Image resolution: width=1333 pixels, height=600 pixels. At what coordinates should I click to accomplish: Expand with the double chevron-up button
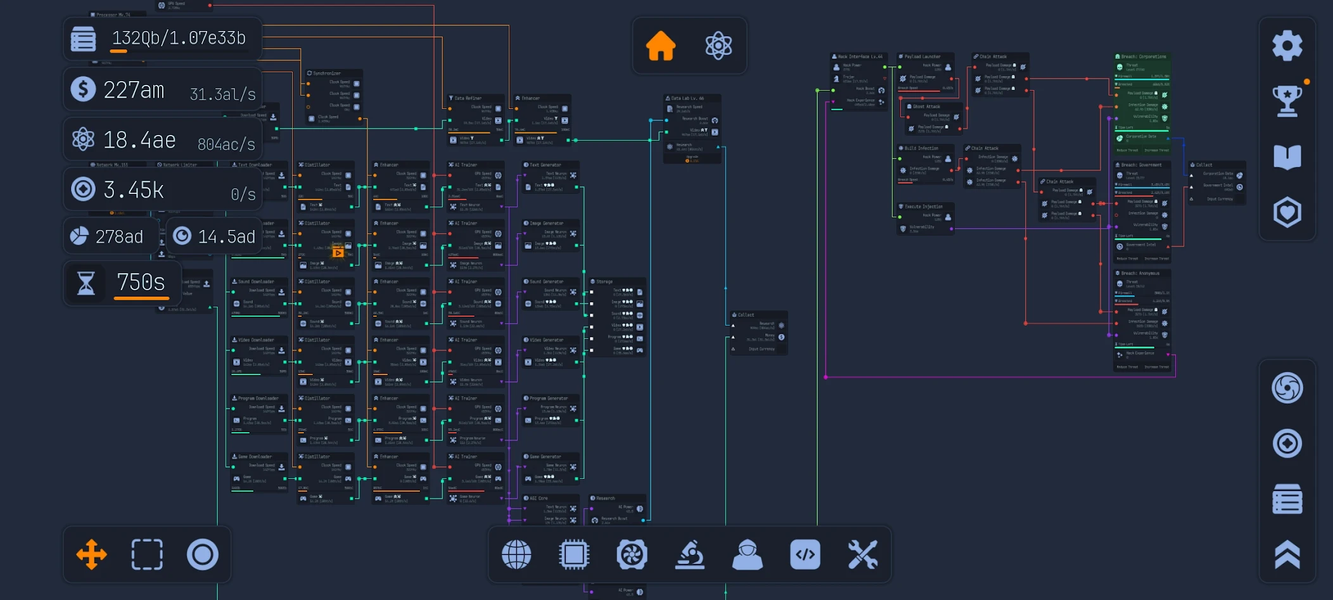[1287, 547]
